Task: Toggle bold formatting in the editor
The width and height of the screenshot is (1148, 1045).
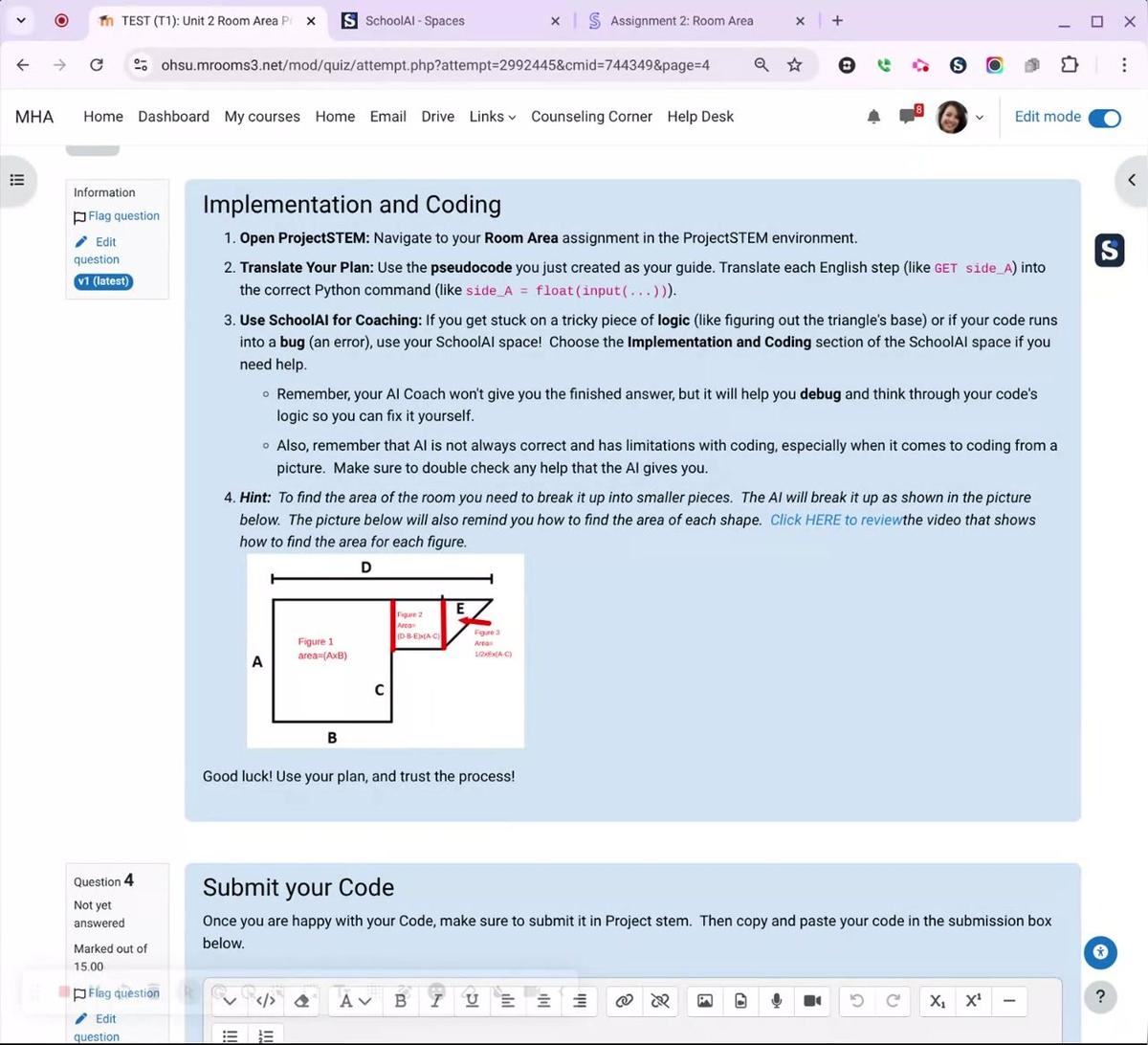Action: coord(401,1001)
